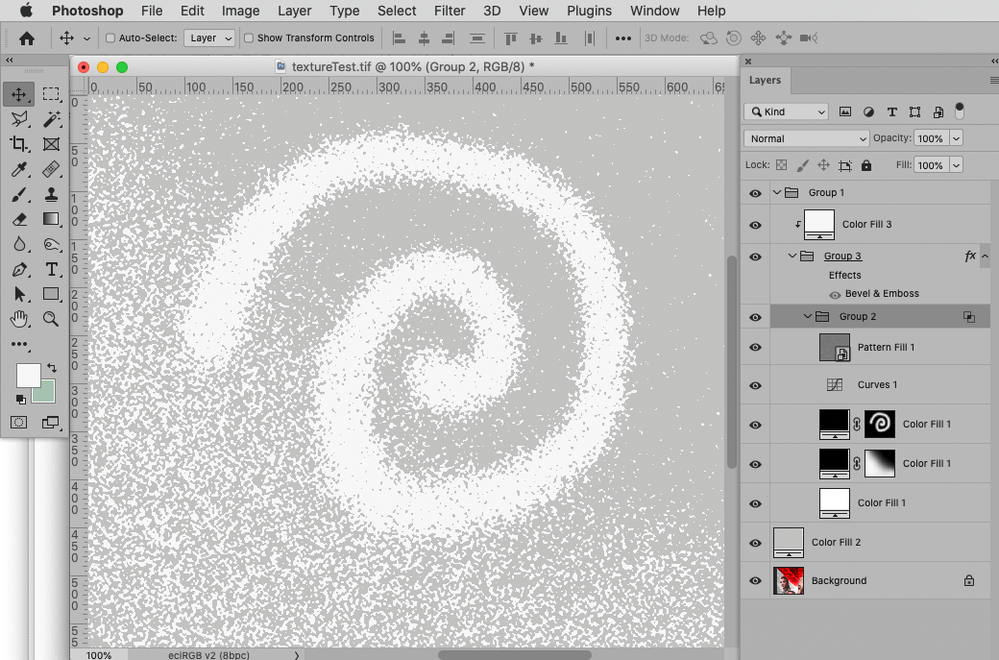
Task: Enable Show Transform Controls checkbox
Action: (x=248, y=38)
